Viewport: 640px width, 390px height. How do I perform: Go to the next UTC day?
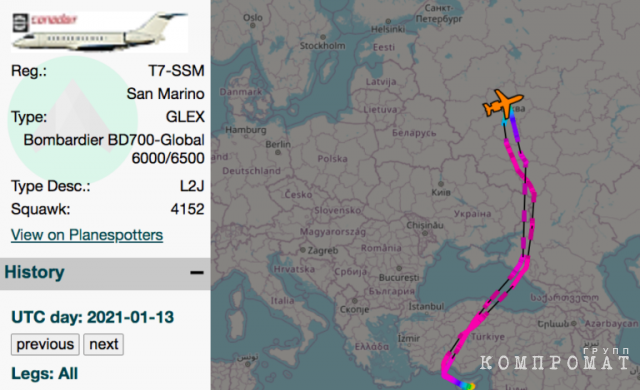coord(104,344)
